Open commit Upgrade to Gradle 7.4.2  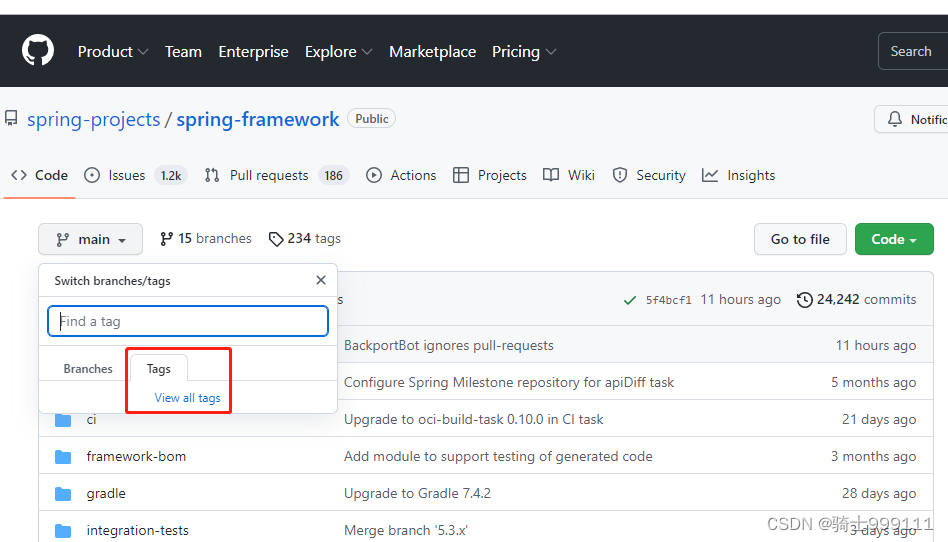(417, 494)
